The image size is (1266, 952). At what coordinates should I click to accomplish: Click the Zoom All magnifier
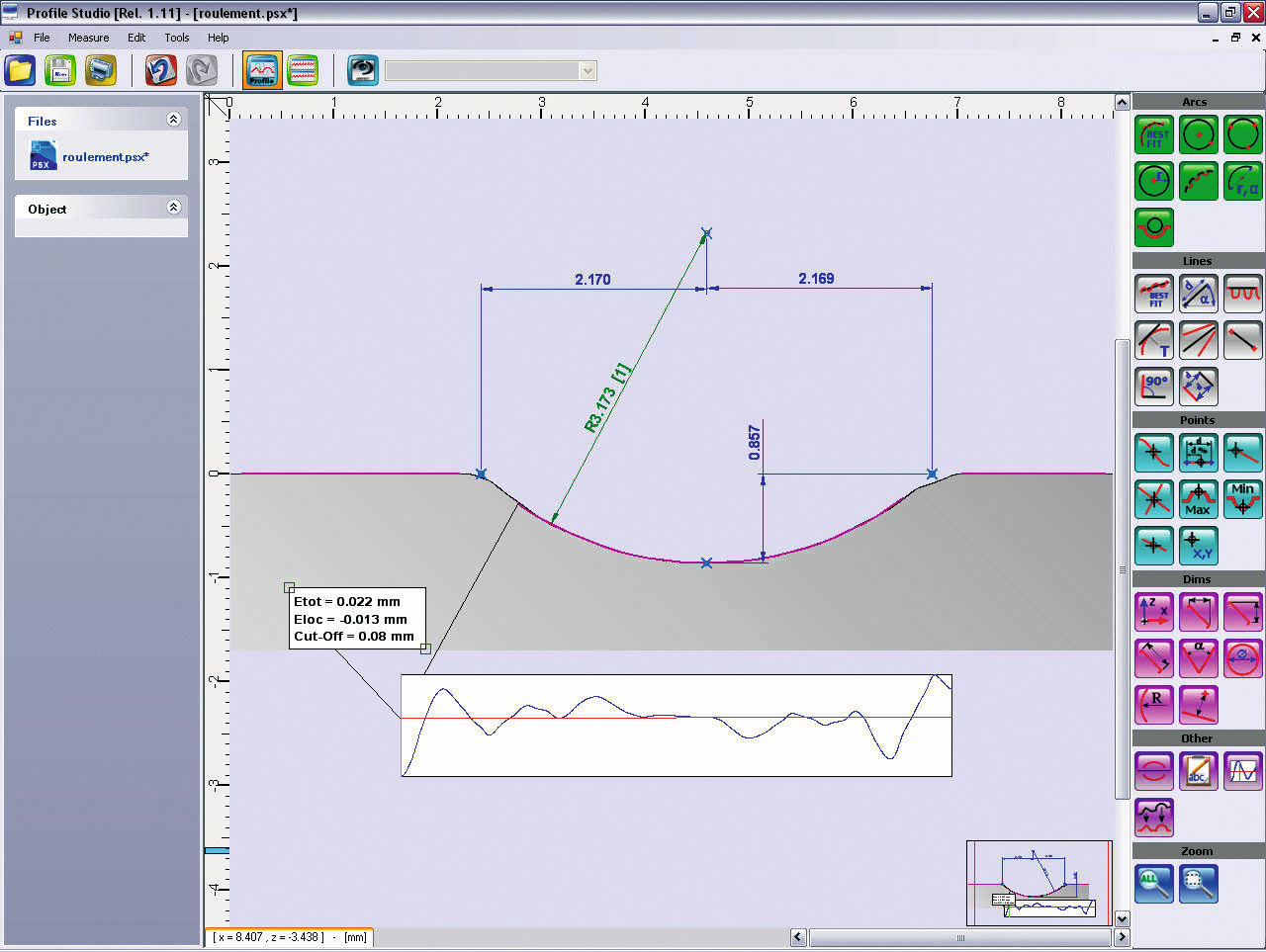point(1153,883)
